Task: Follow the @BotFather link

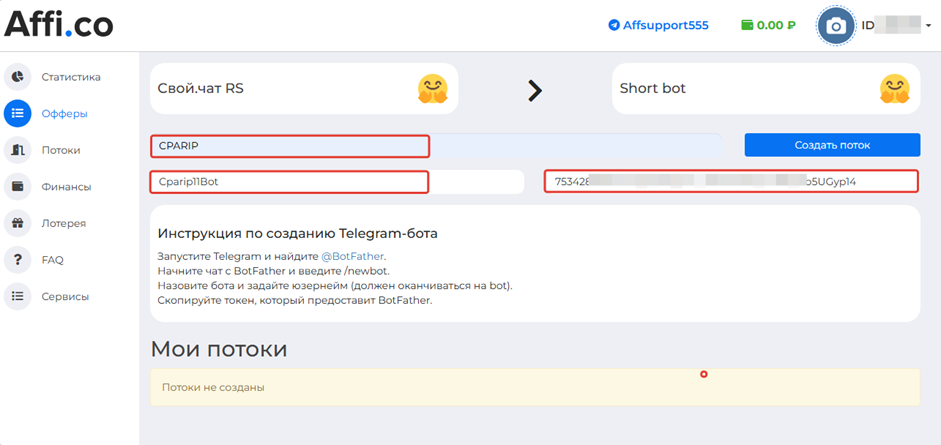Action: (352, 256)
